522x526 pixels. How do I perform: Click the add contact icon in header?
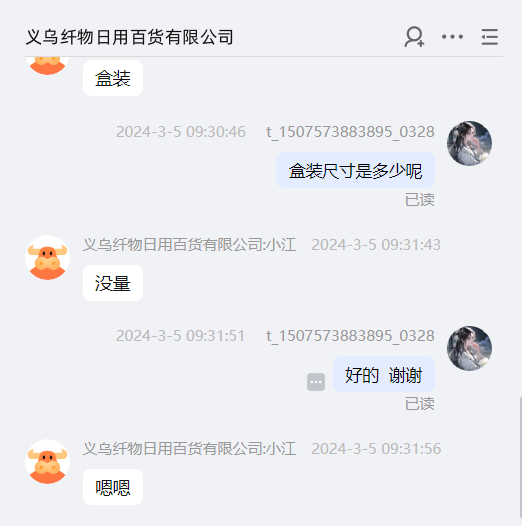[x=414, y=37]
